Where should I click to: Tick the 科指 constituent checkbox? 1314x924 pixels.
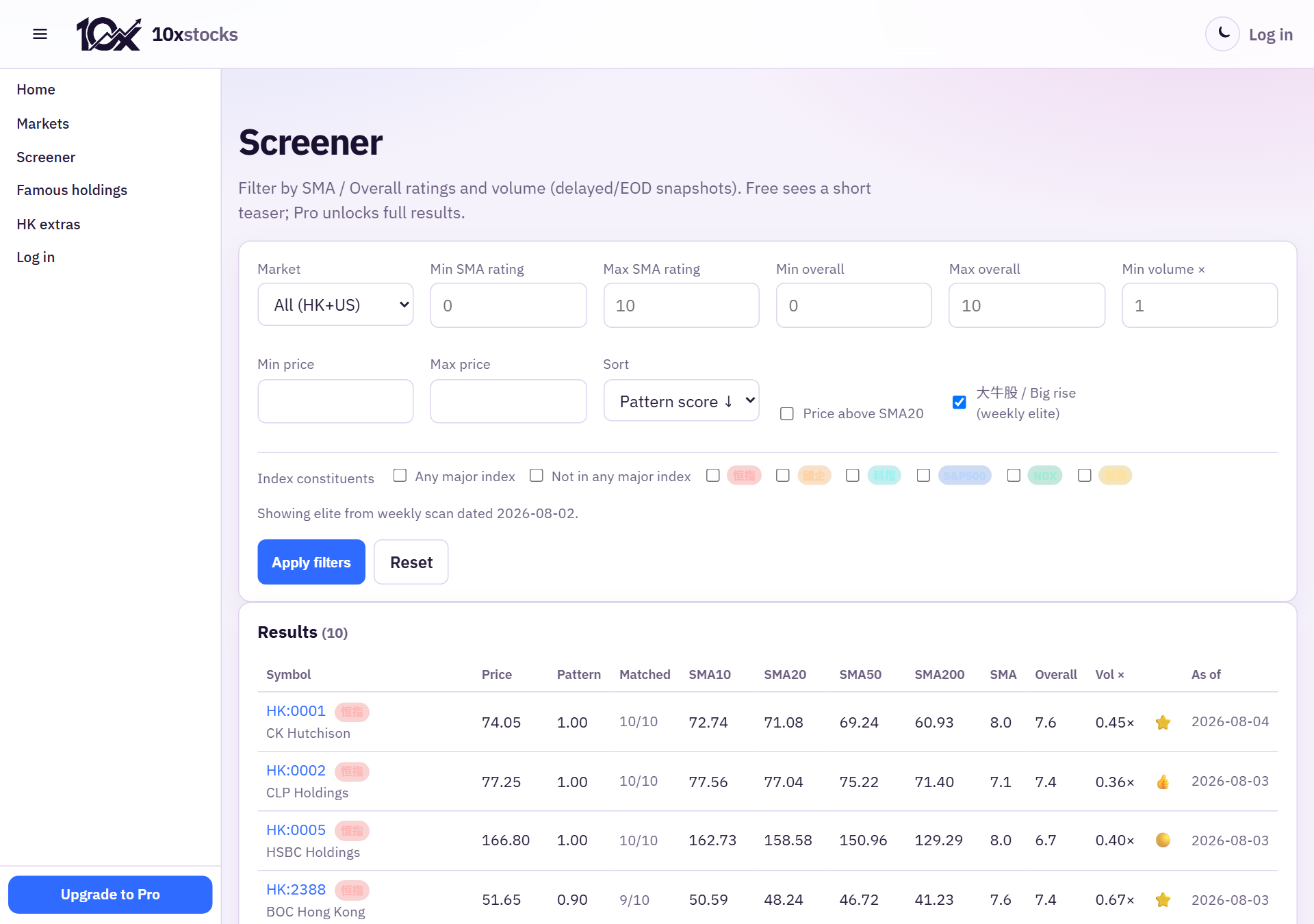[x=853, y=476]
